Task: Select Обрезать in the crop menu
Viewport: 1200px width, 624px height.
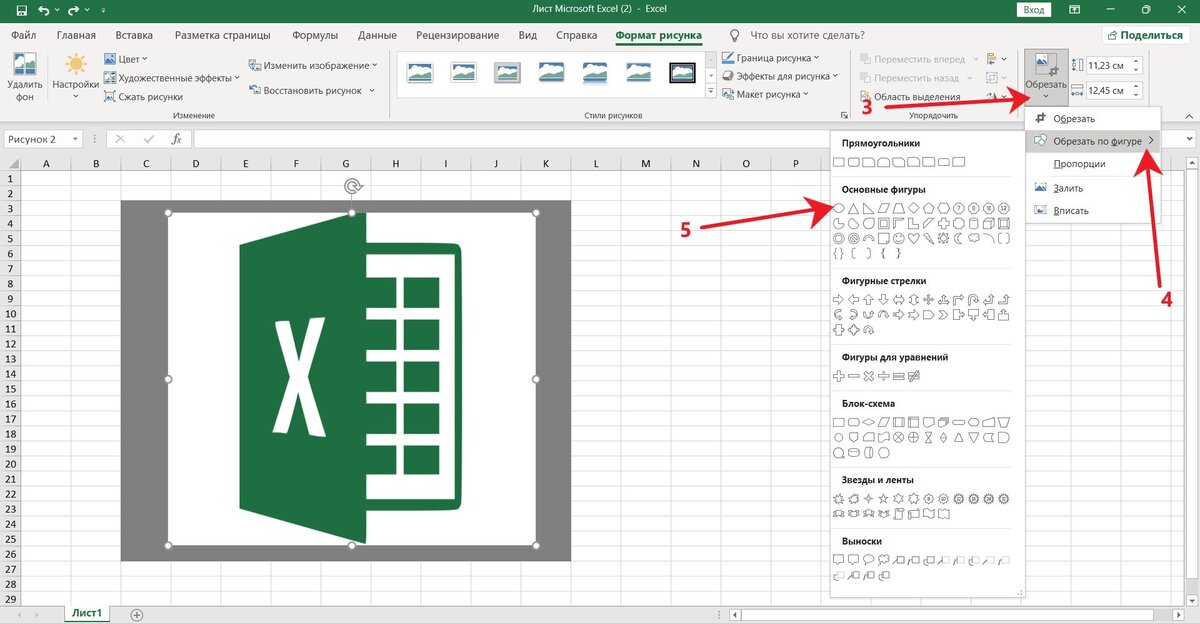Action: click(x=1092, y=119)
